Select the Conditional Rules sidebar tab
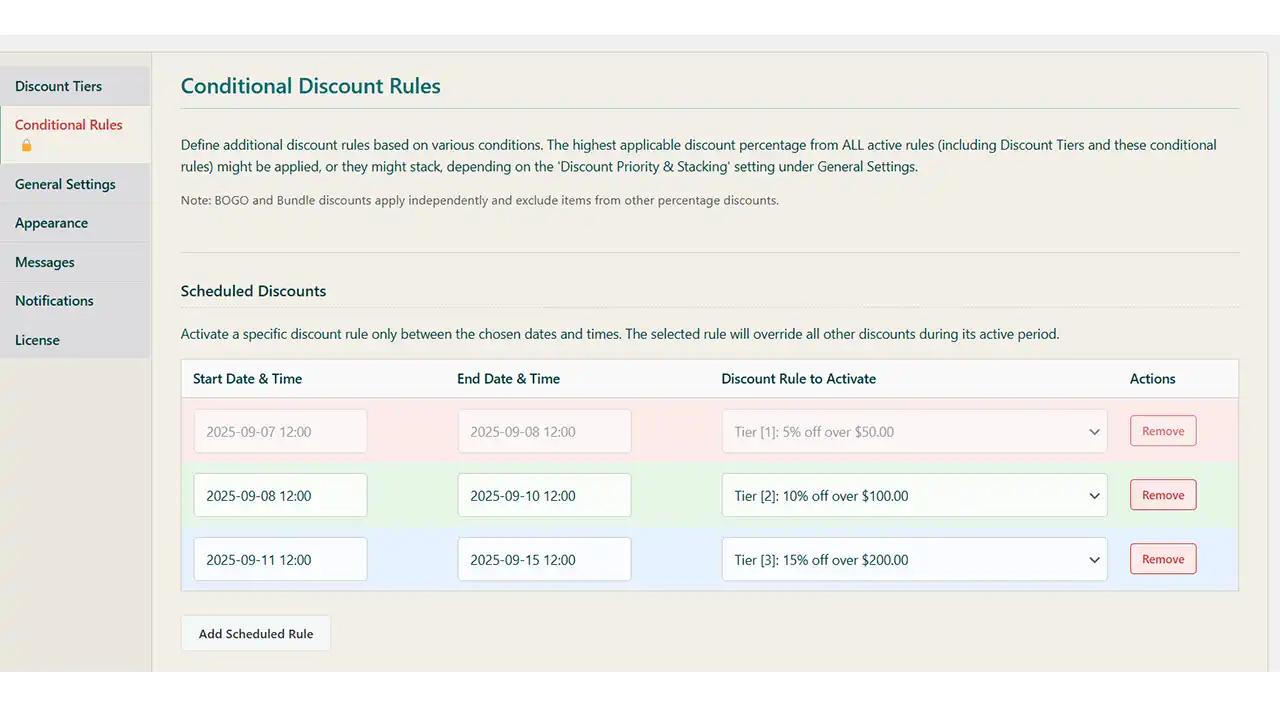The width and height of the screenshot is (1280, 720). 68,125
